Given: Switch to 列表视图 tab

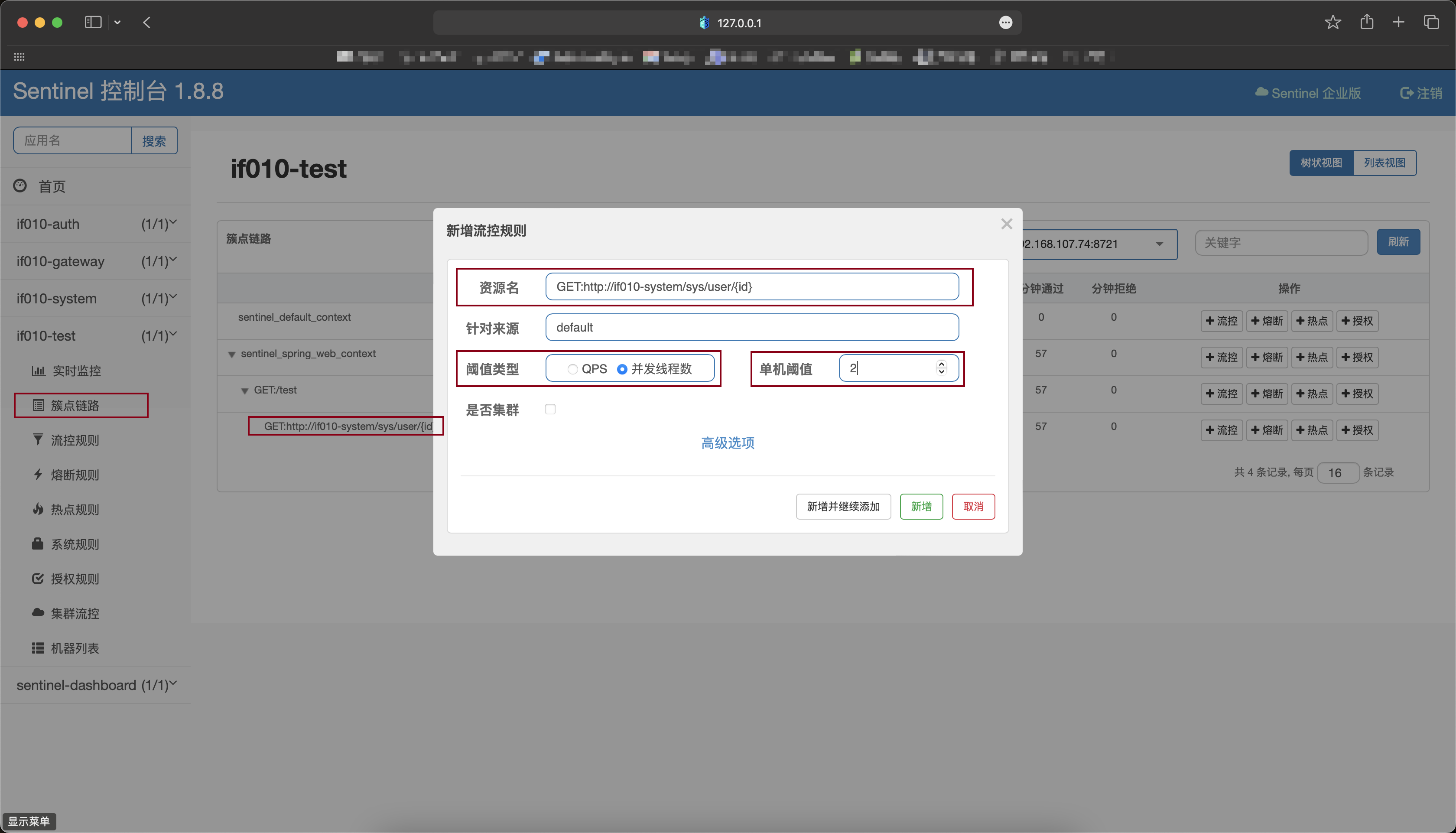Looking at the screenshot, I should 1384,163.
